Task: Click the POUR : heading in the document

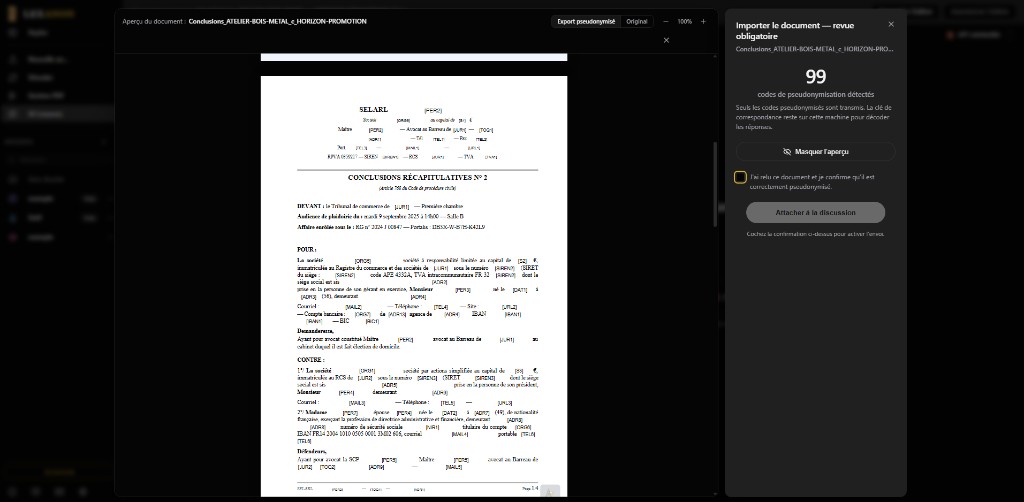Action: pyautogui.click(x=306, y=249)
